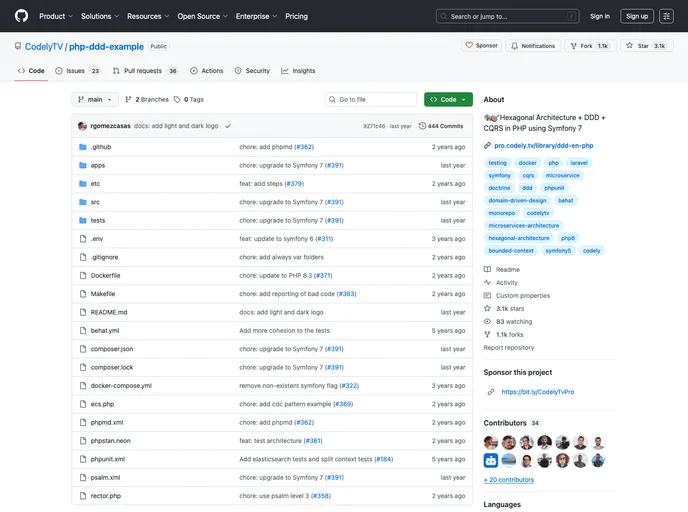Open the CodelyTV owner link
688x512 pixels.
tap(44, 47)
